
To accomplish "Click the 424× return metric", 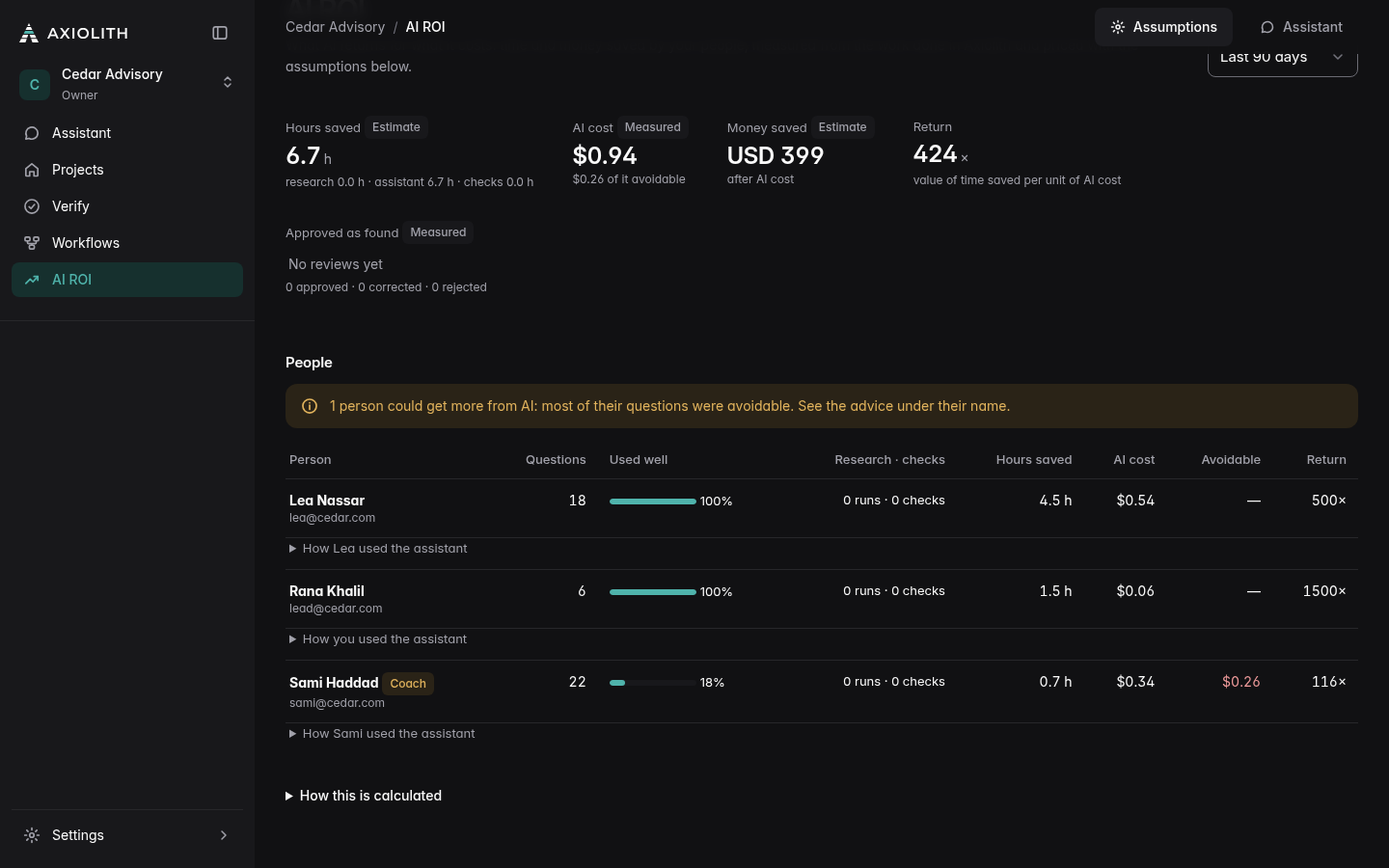I will click(940, 154).
